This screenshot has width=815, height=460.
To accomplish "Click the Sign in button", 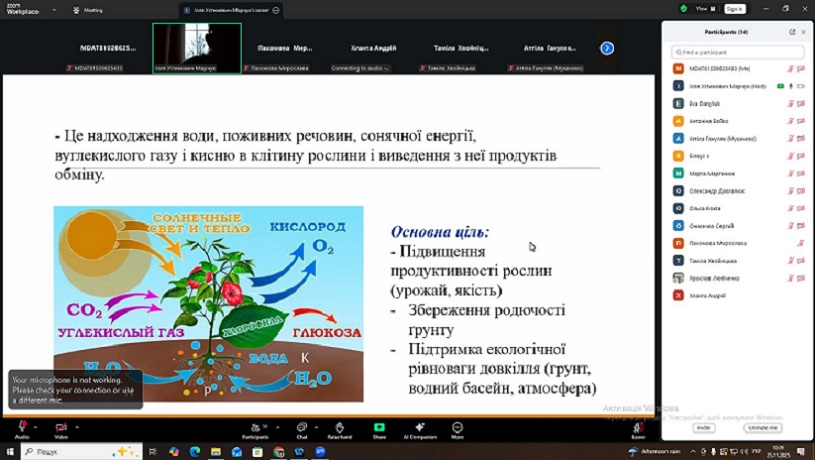I will [734, 9].
